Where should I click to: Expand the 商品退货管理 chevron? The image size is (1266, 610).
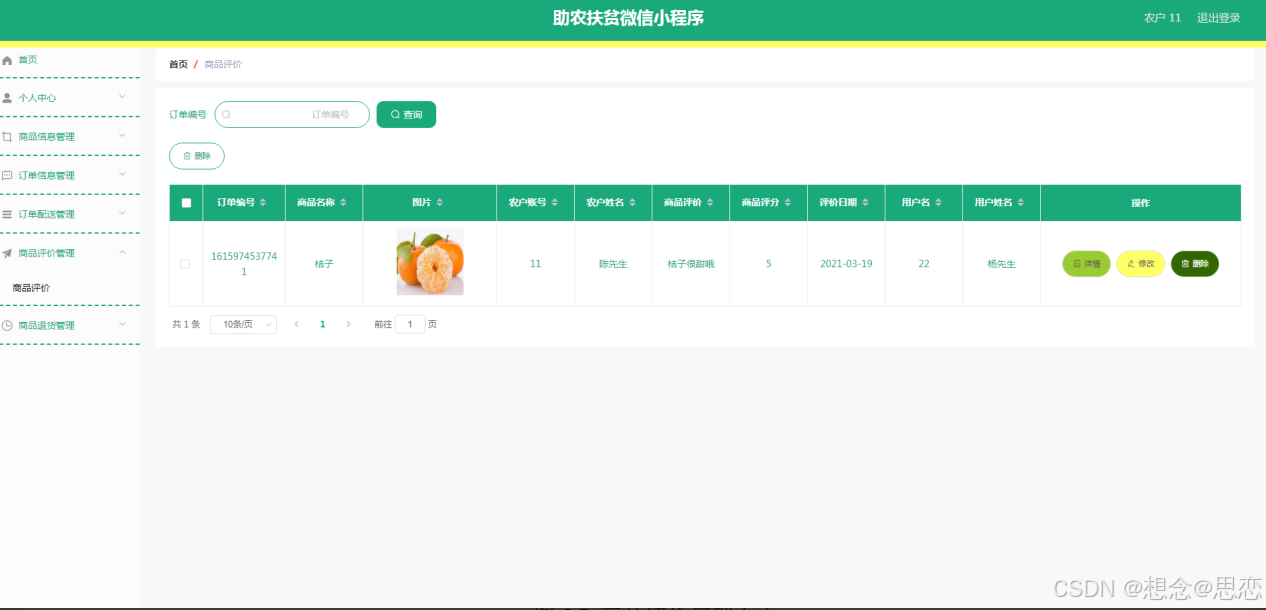click(122, 324)
